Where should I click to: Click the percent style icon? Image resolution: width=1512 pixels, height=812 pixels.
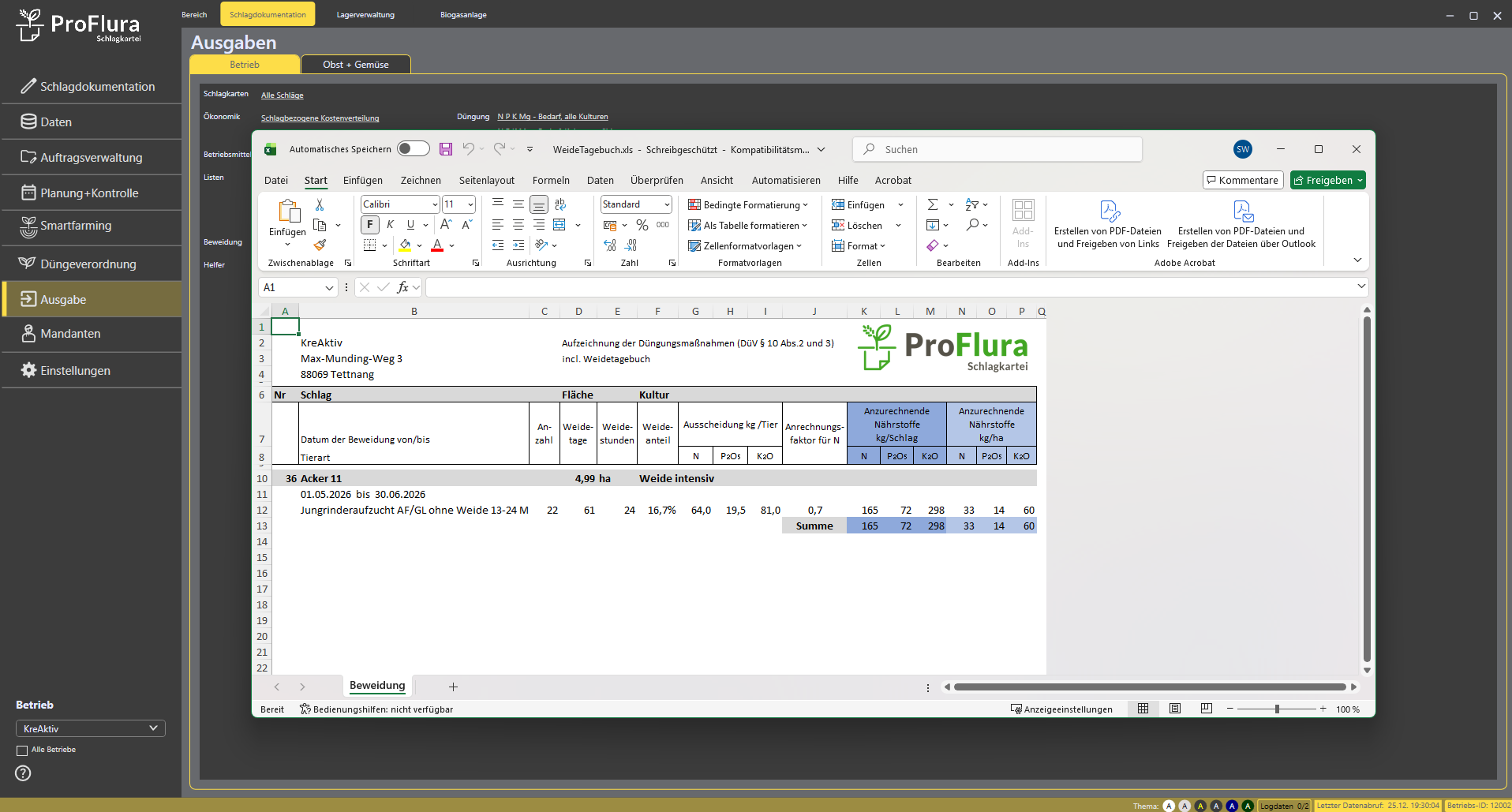[x=642, y=226]
